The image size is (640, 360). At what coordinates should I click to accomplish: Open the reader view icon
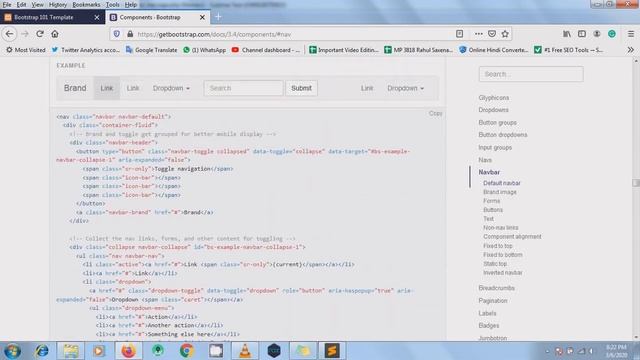pos(459,34)
